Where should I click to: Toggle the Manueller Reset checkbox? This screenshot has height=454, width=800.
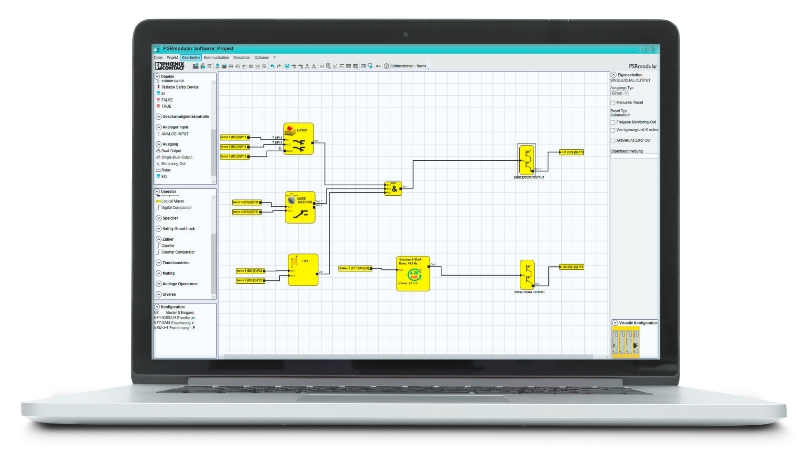(x=613, y=102)
